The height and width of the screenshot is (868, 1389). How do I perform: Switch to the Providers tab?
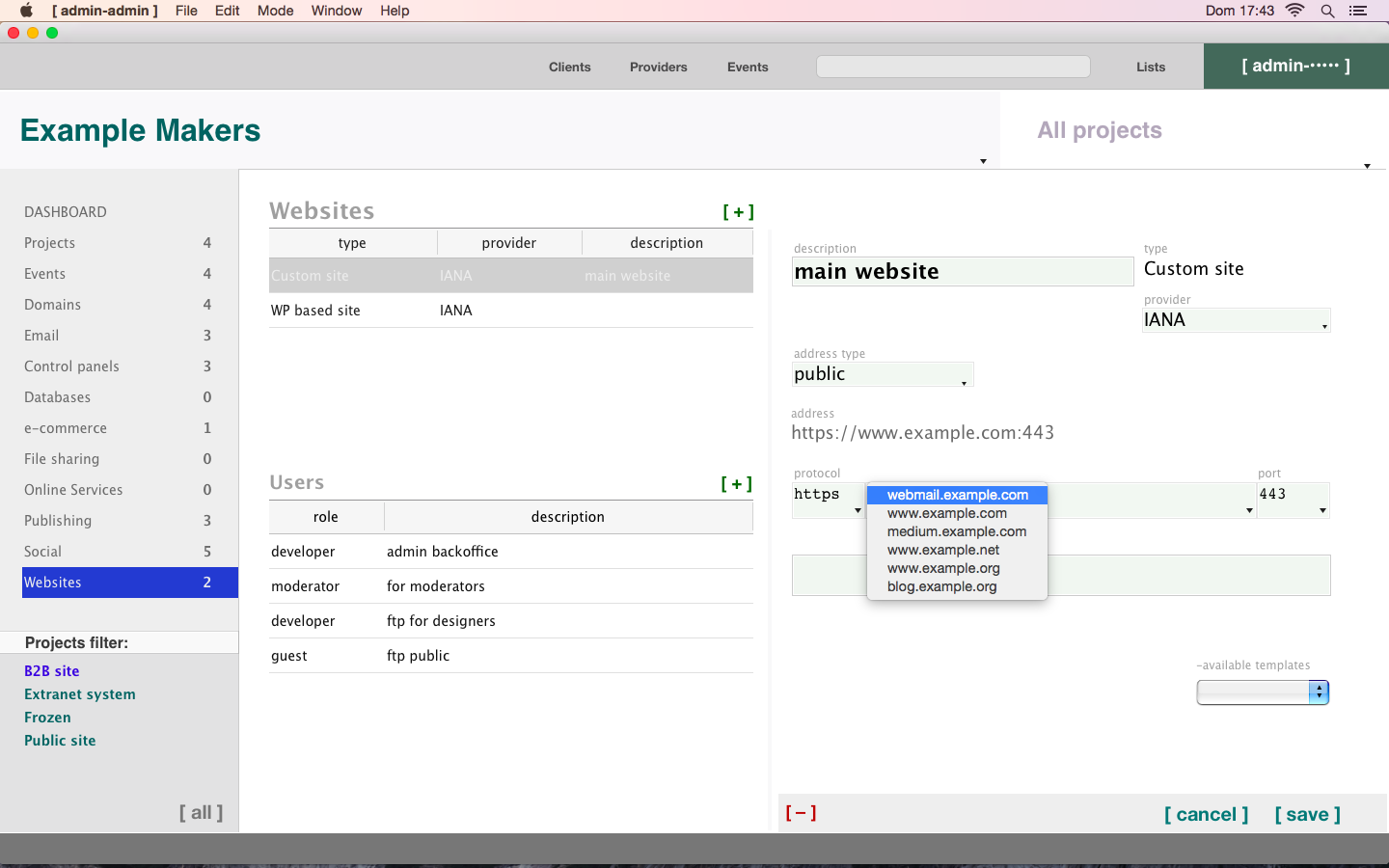click(x=659, y=67)
